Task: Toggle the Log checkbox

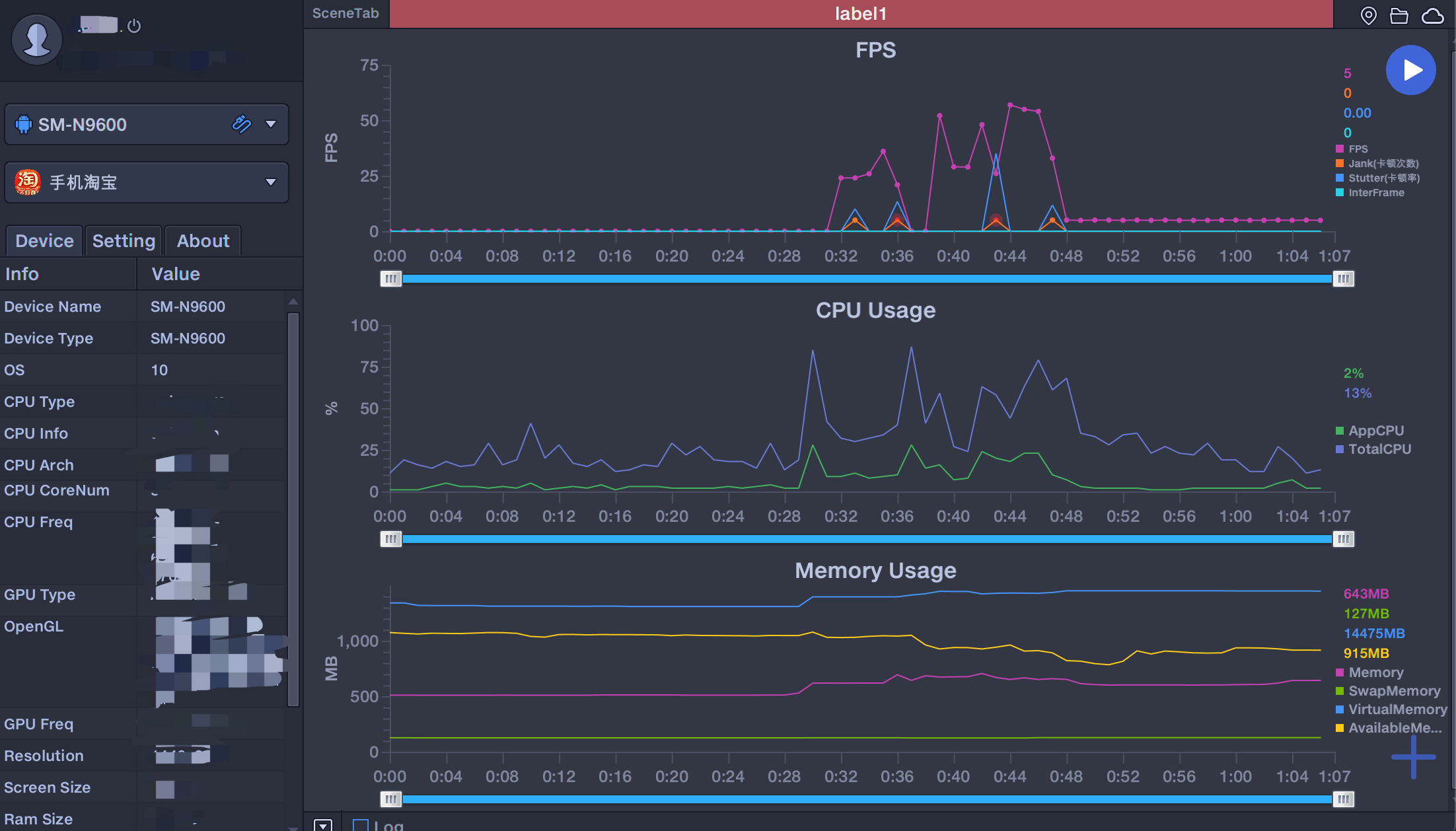Action: (x=361, y=824)
